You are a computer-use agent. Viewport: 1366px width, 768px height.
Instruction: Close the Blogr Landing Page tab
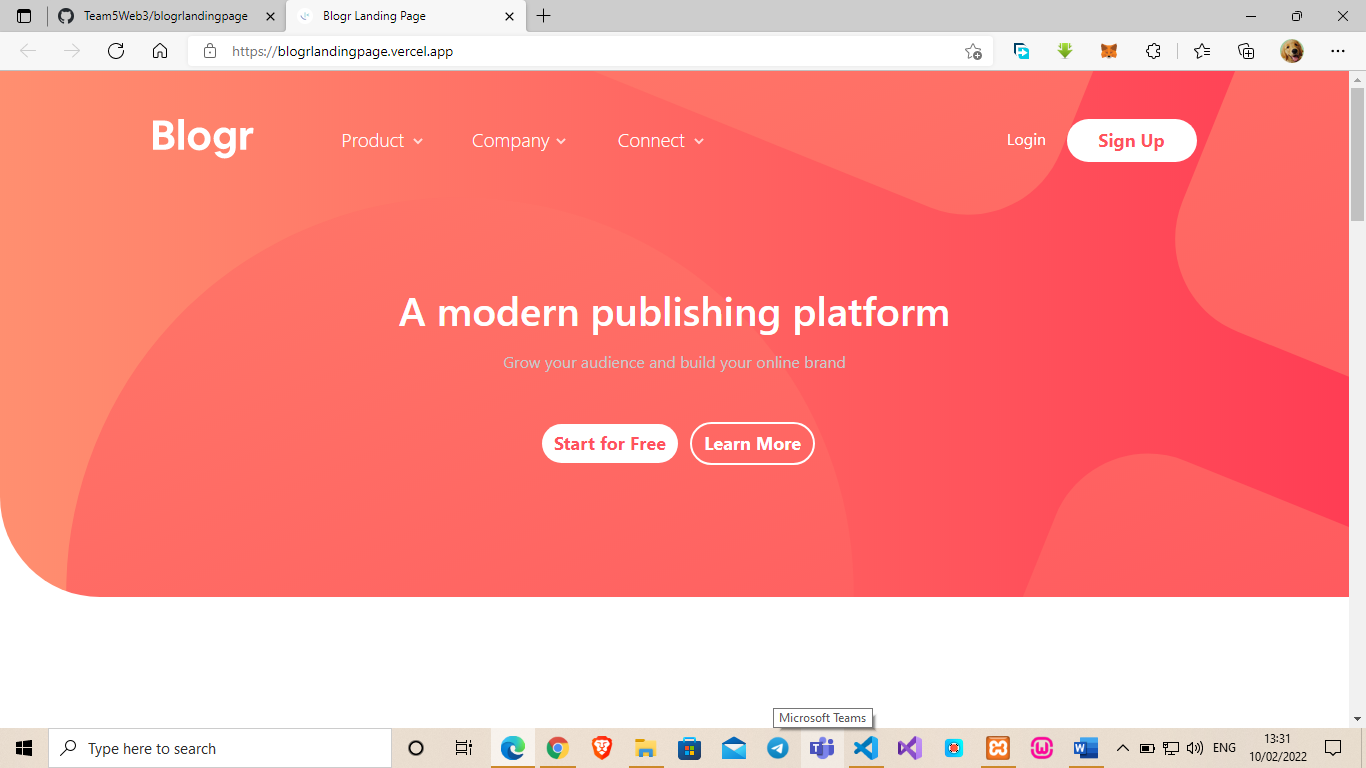point(509,16)
